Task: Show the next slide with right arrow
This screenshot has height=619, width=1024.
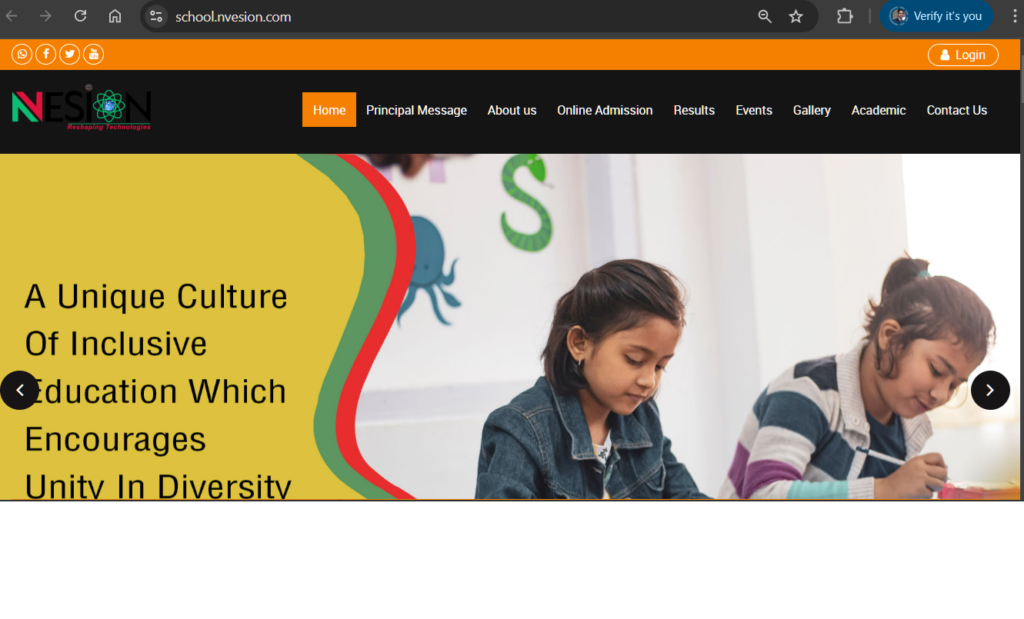Action: pyautogui.click(x=990, y=390)
